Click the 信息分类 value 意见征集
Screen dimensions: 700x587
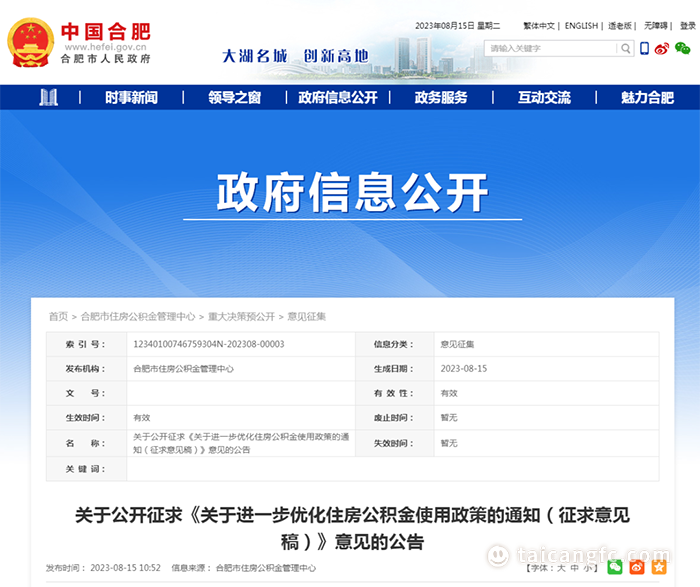point(457,344)
